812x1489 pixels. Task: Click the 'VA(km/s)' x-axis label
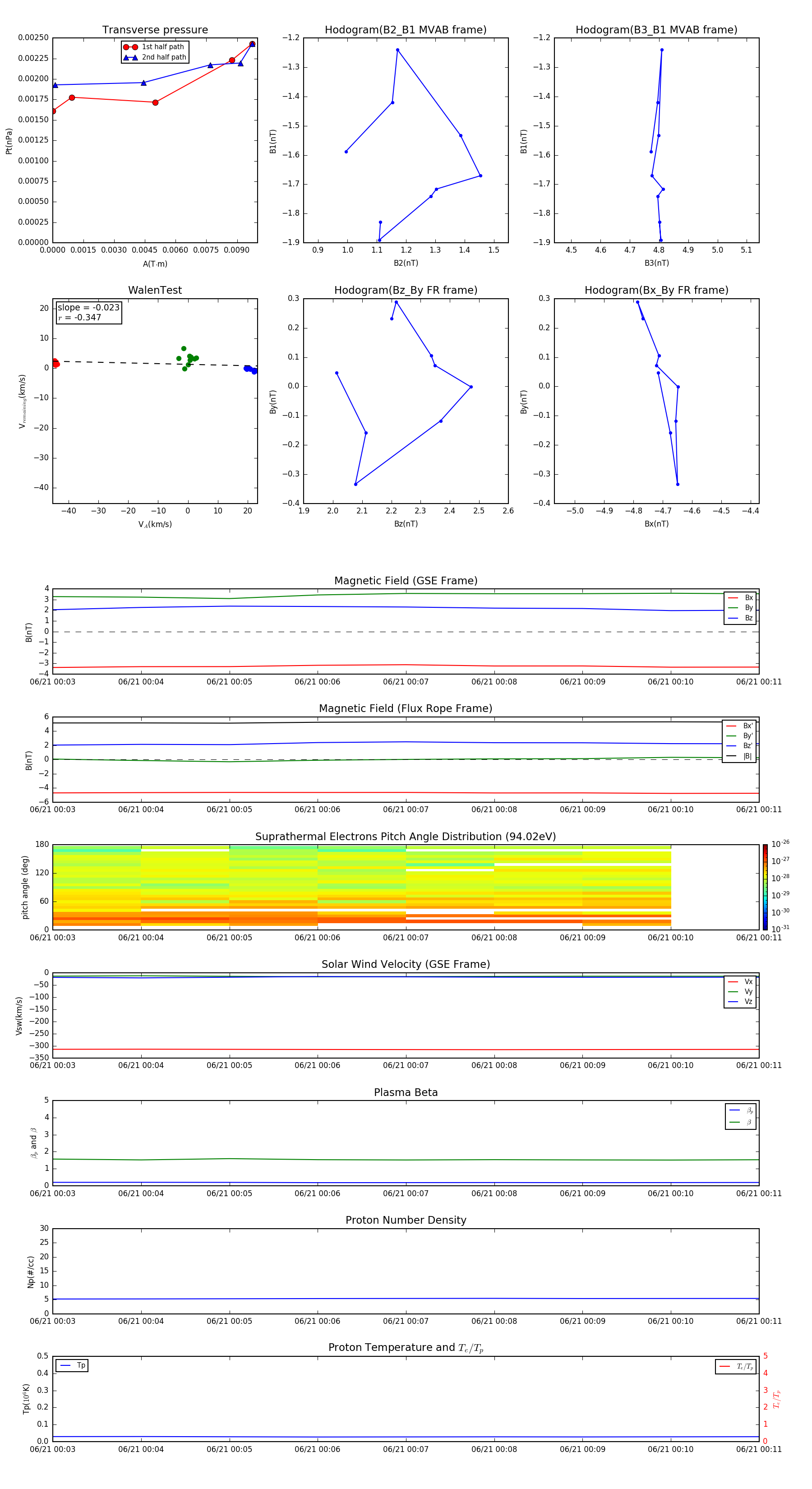click(x=155, y=524)
